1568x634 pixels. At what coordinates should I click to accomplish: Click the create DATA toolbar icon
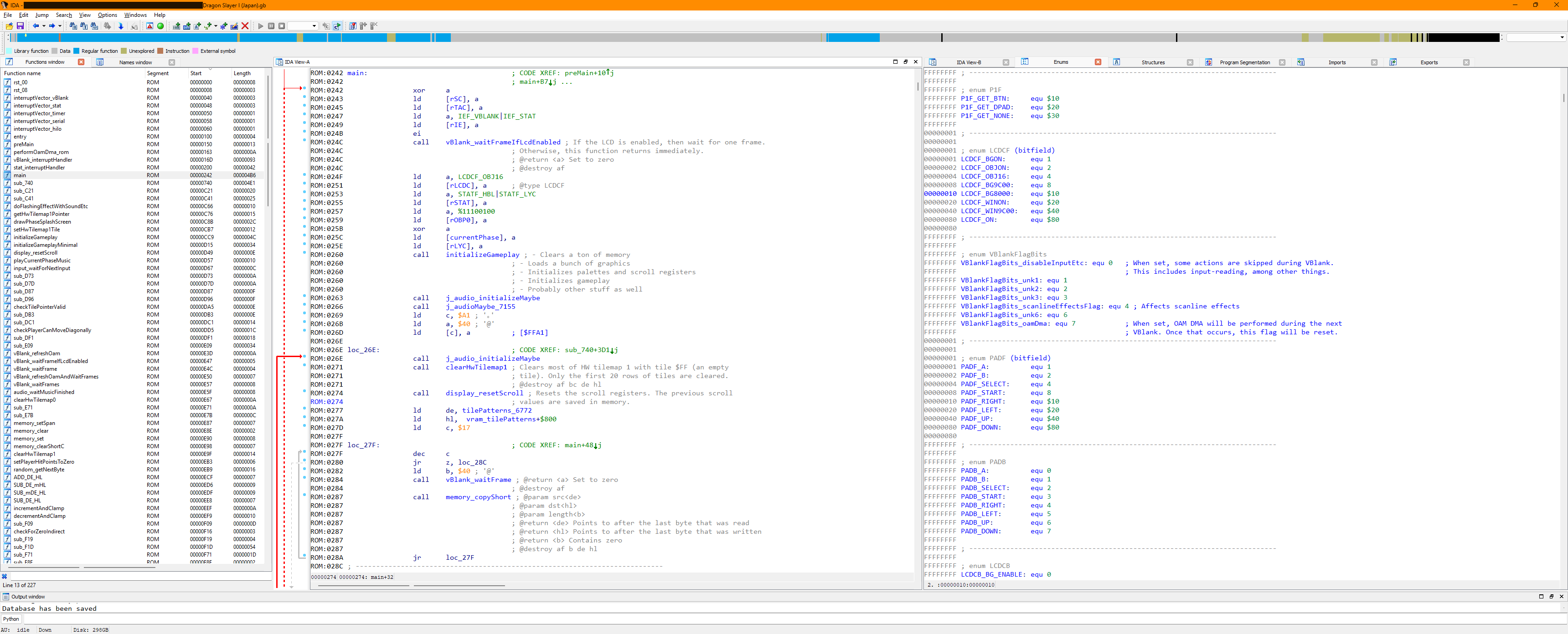pyautogui.click(x=187, y=26)
